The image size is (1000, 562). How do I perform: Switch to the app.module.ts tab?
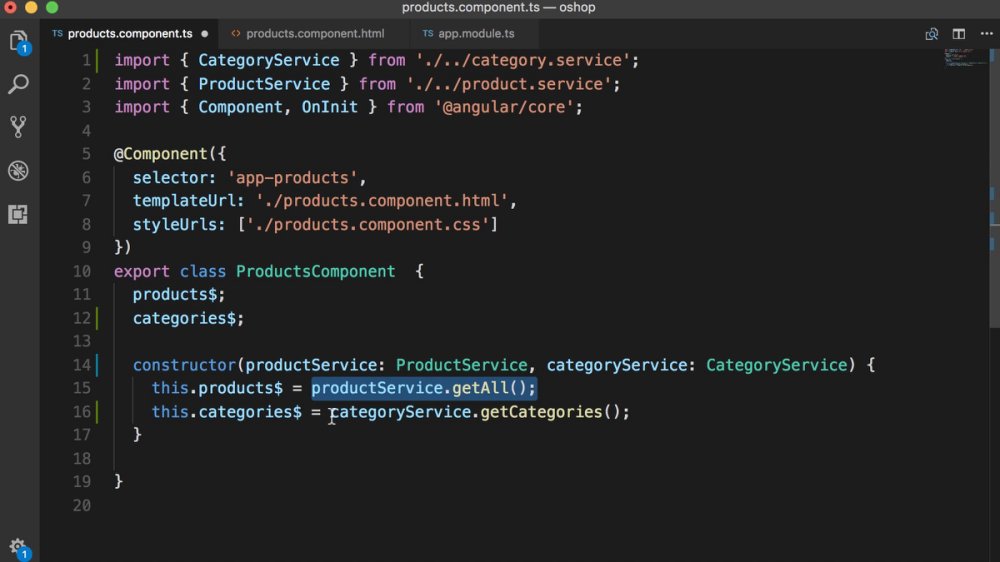(476, 34)
